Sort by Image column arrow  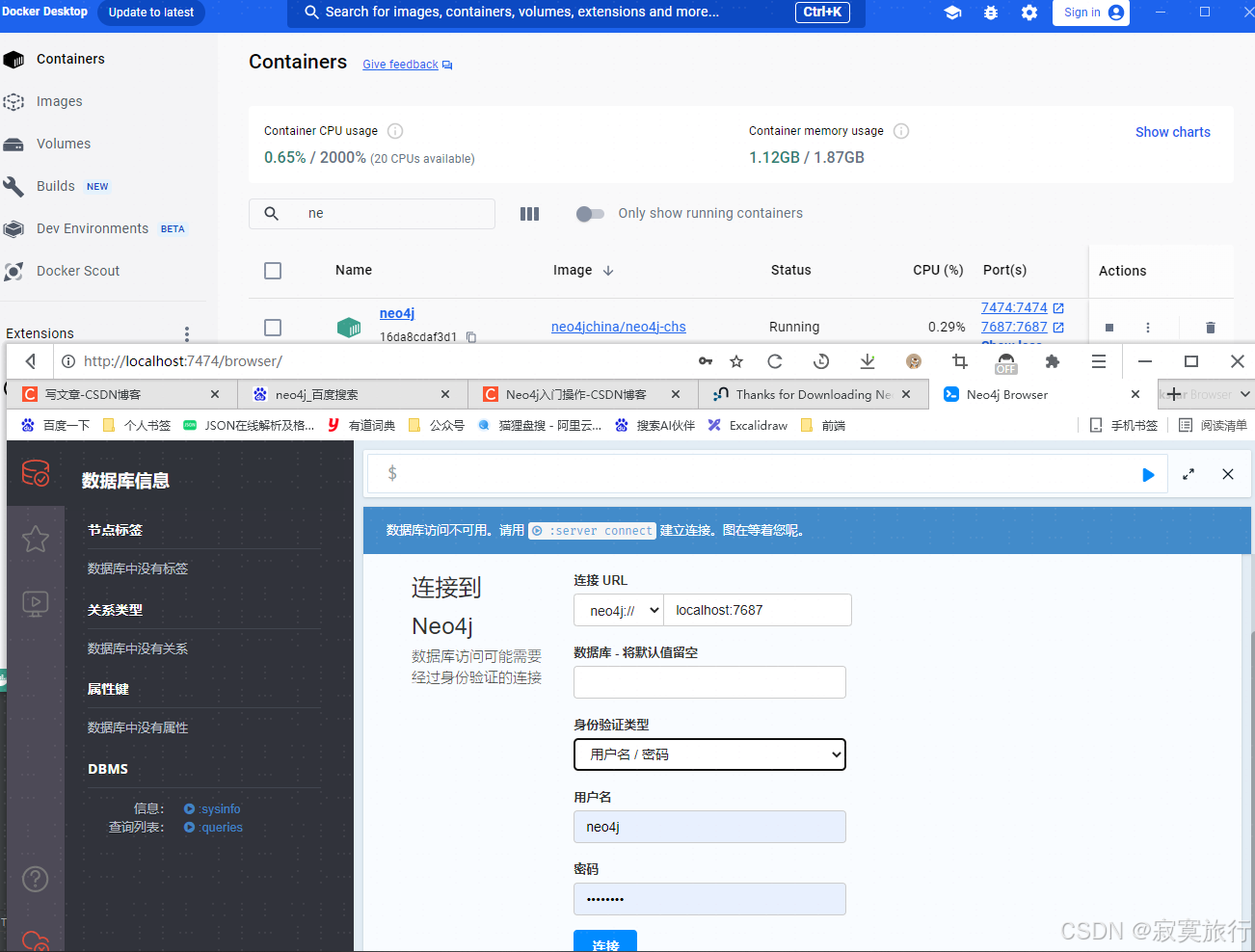(608, 271)
